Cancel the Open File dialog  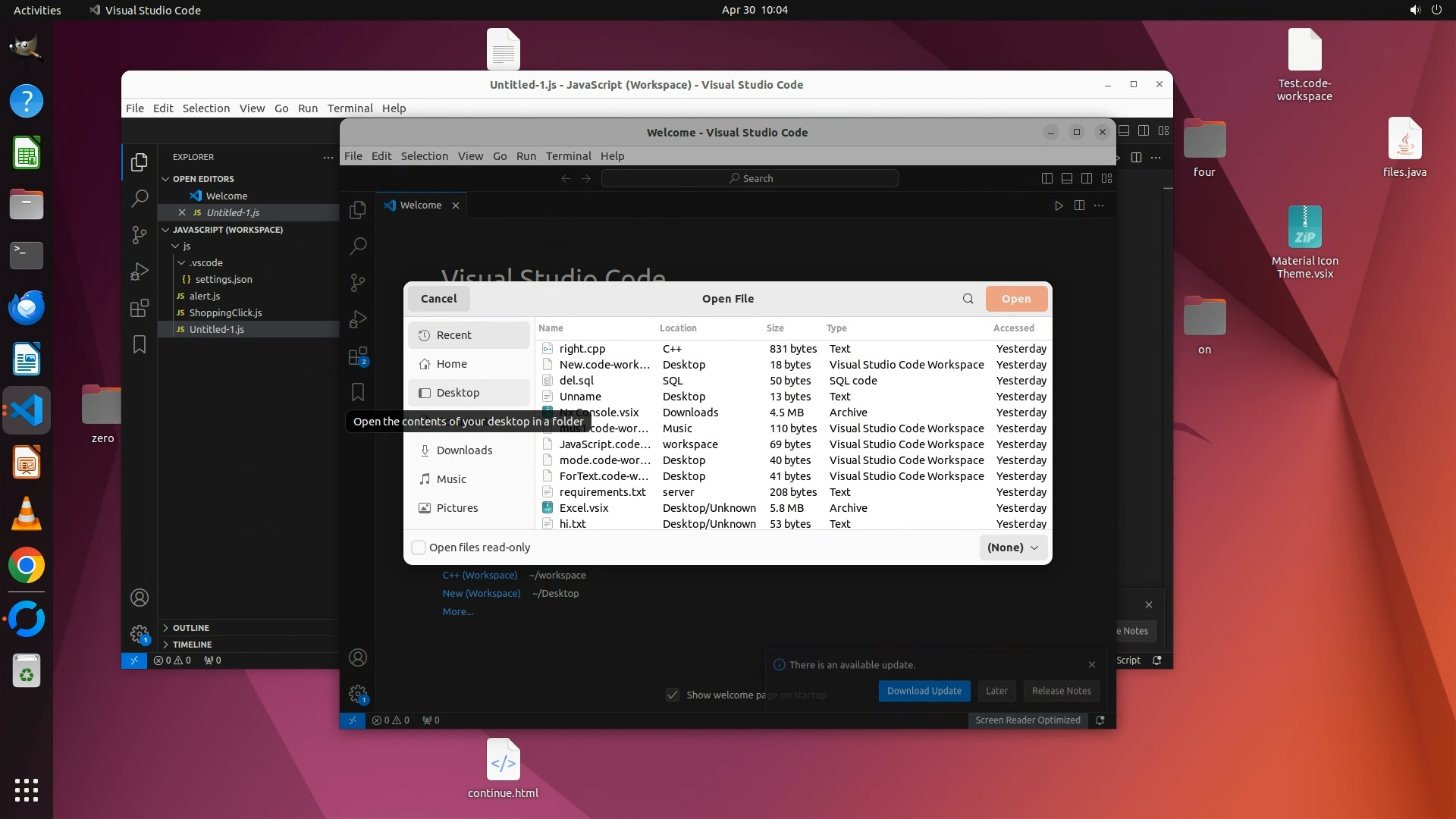coord(438,299)
